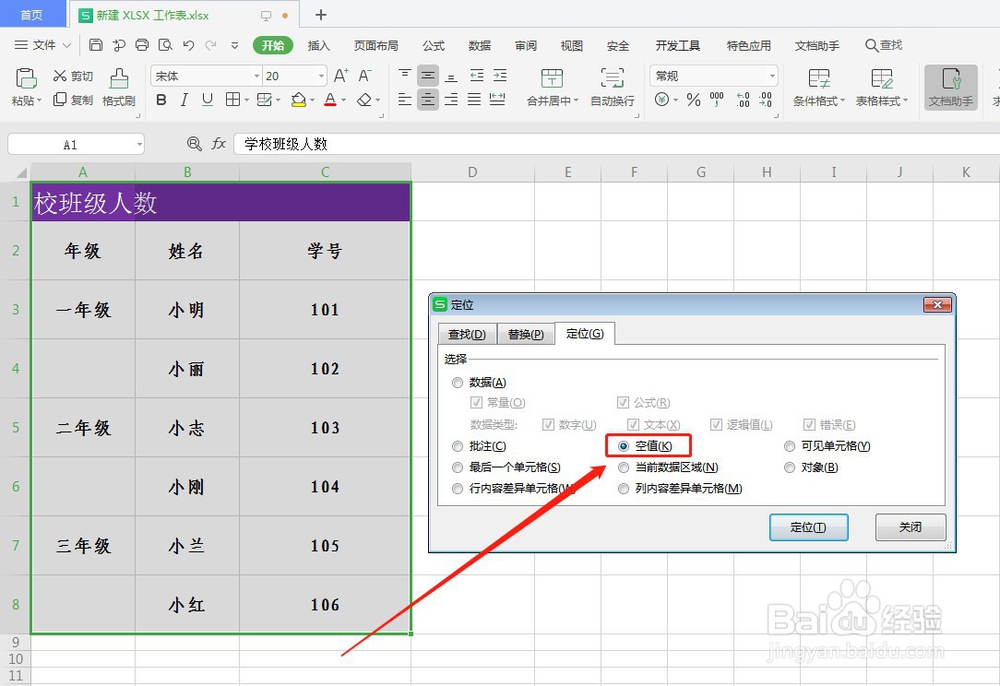Click the 关闭 close button in dialog
Image resolution: width=1000 pixels, height=686 pixels.
tap(910, 527)
